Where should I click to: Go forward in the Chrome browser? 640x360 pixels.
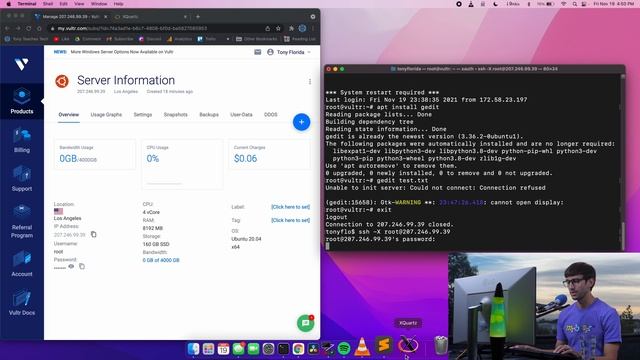18,29
